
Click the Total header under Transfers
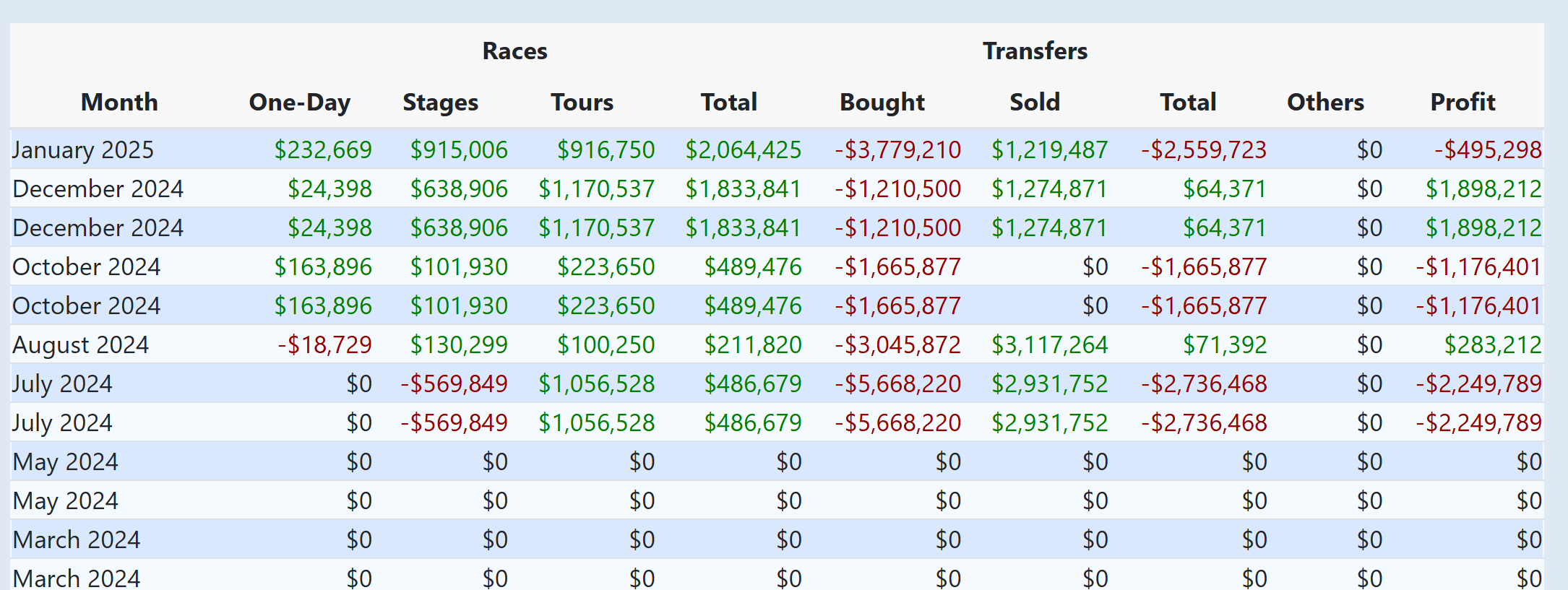1188,103
